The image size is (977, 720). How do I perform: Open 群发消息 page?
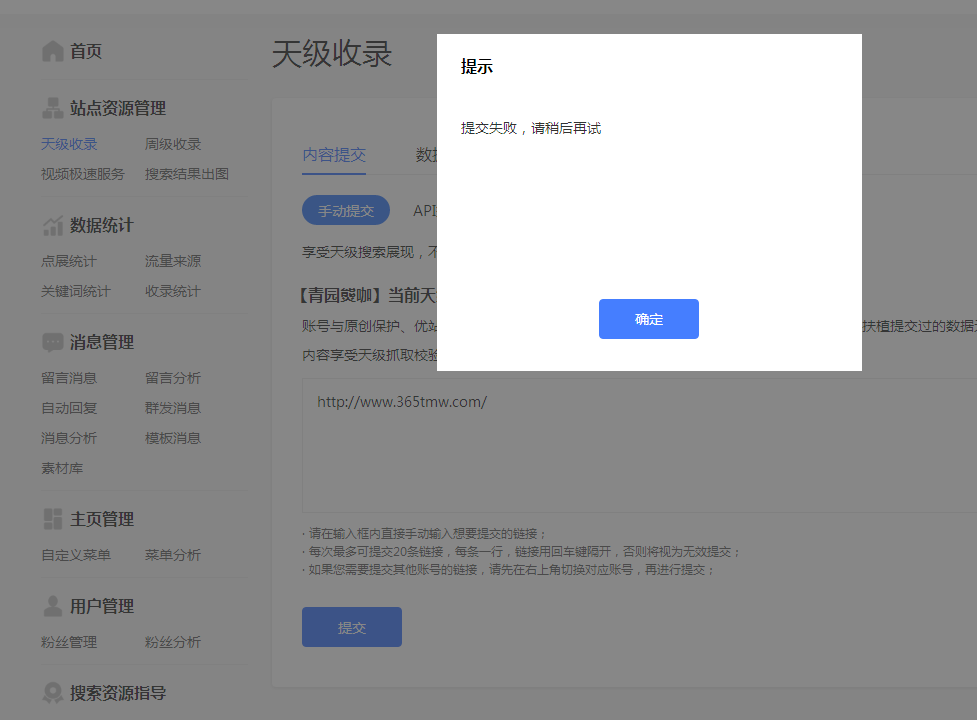tap(173, 408)
